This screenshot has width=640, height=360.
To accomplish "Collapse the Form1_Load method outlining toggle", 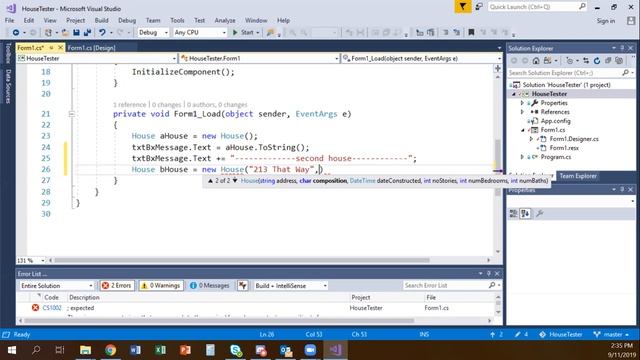I will (71, 114).
